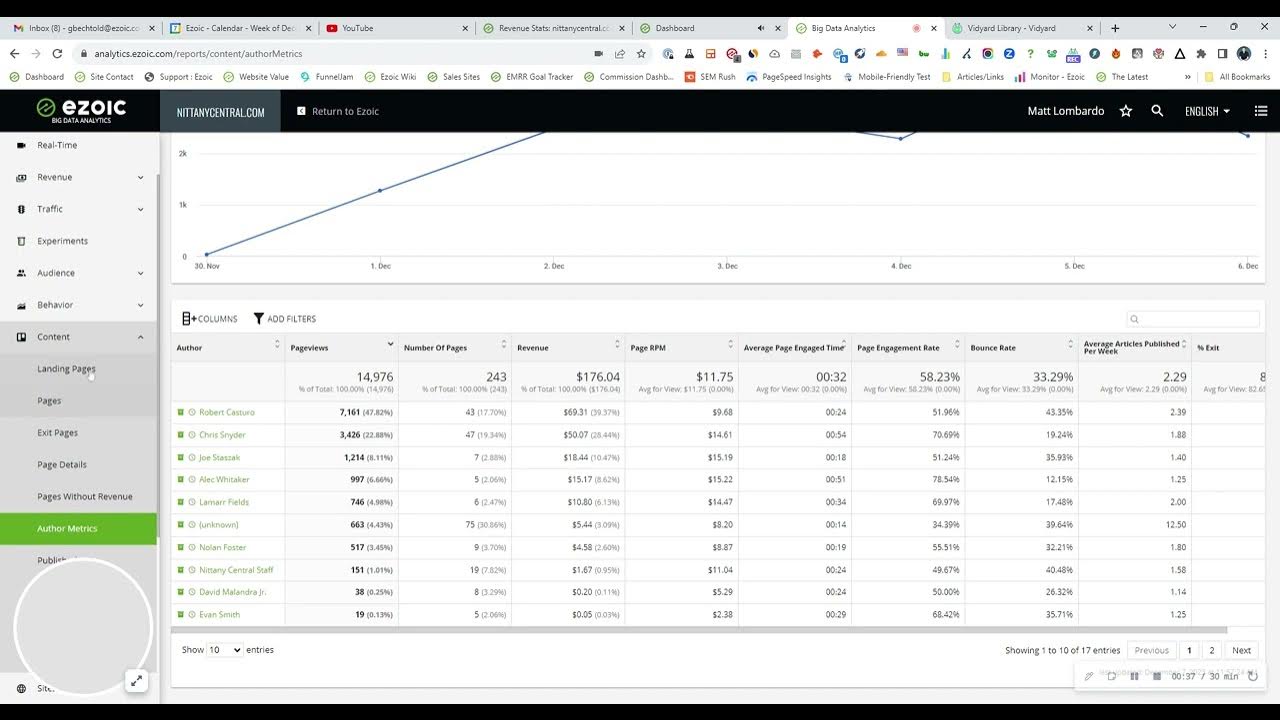Sort by the Page RPM column
Viewport: 1280px width, 720px height.
[681, 347]
